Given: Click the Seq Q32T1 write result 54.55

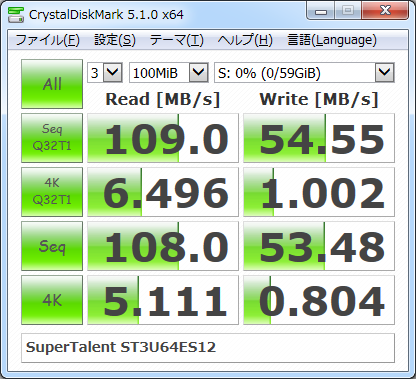Looking at the screenshot, I should [x=319, y=138].
